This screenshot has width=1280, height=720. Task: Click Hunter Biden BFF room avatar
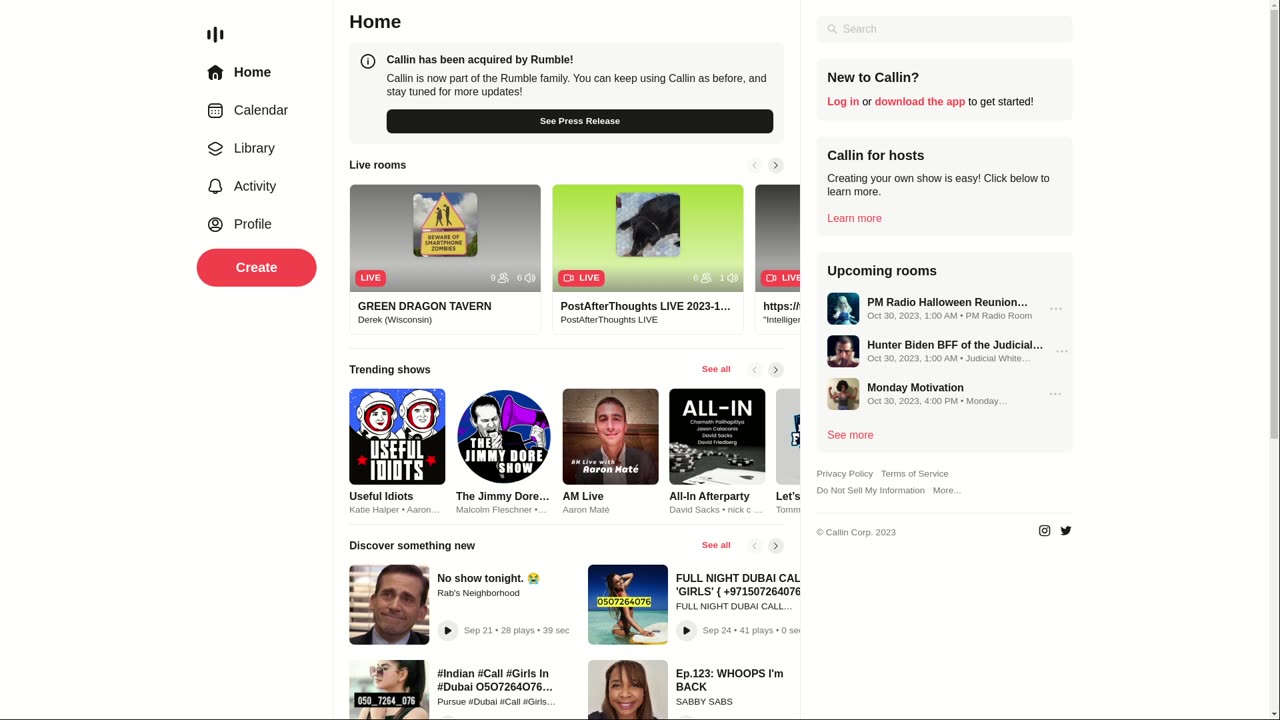tap(843, 351)
